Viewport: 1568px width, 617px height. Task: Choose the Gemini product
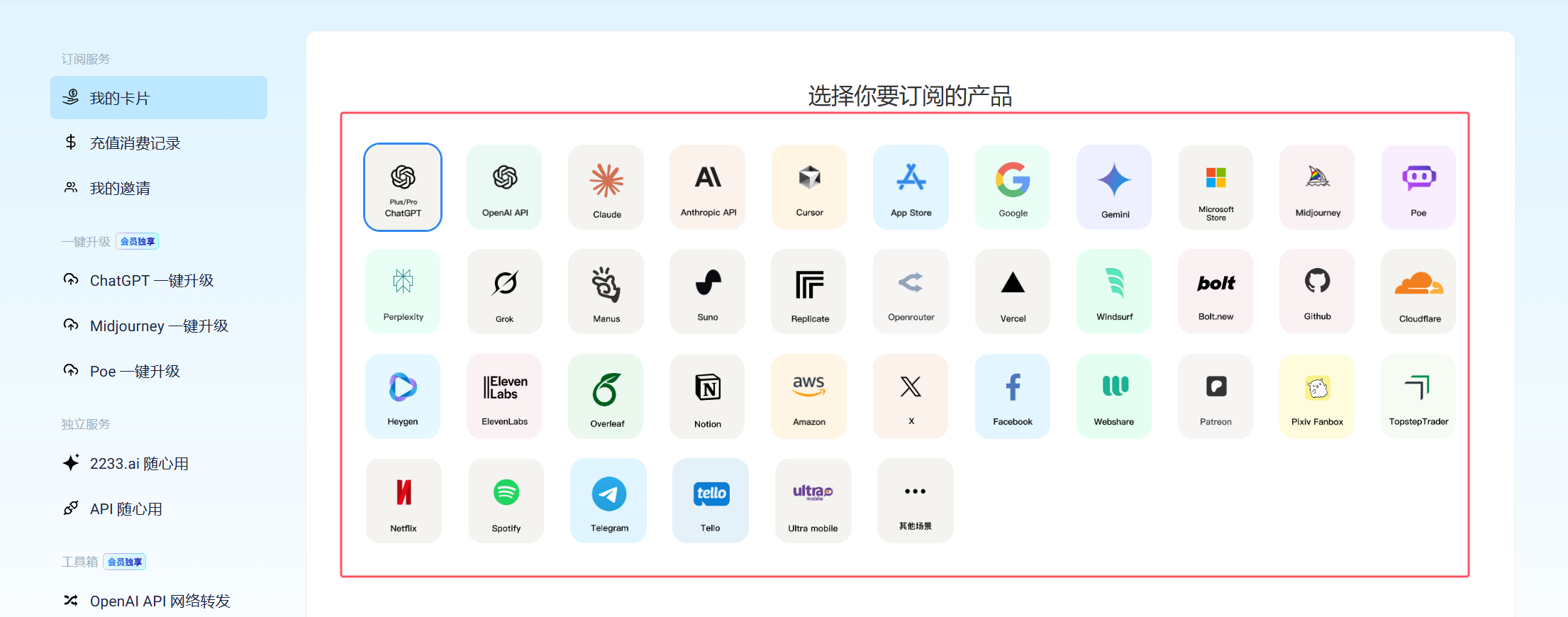click(x=1115, y=187)
